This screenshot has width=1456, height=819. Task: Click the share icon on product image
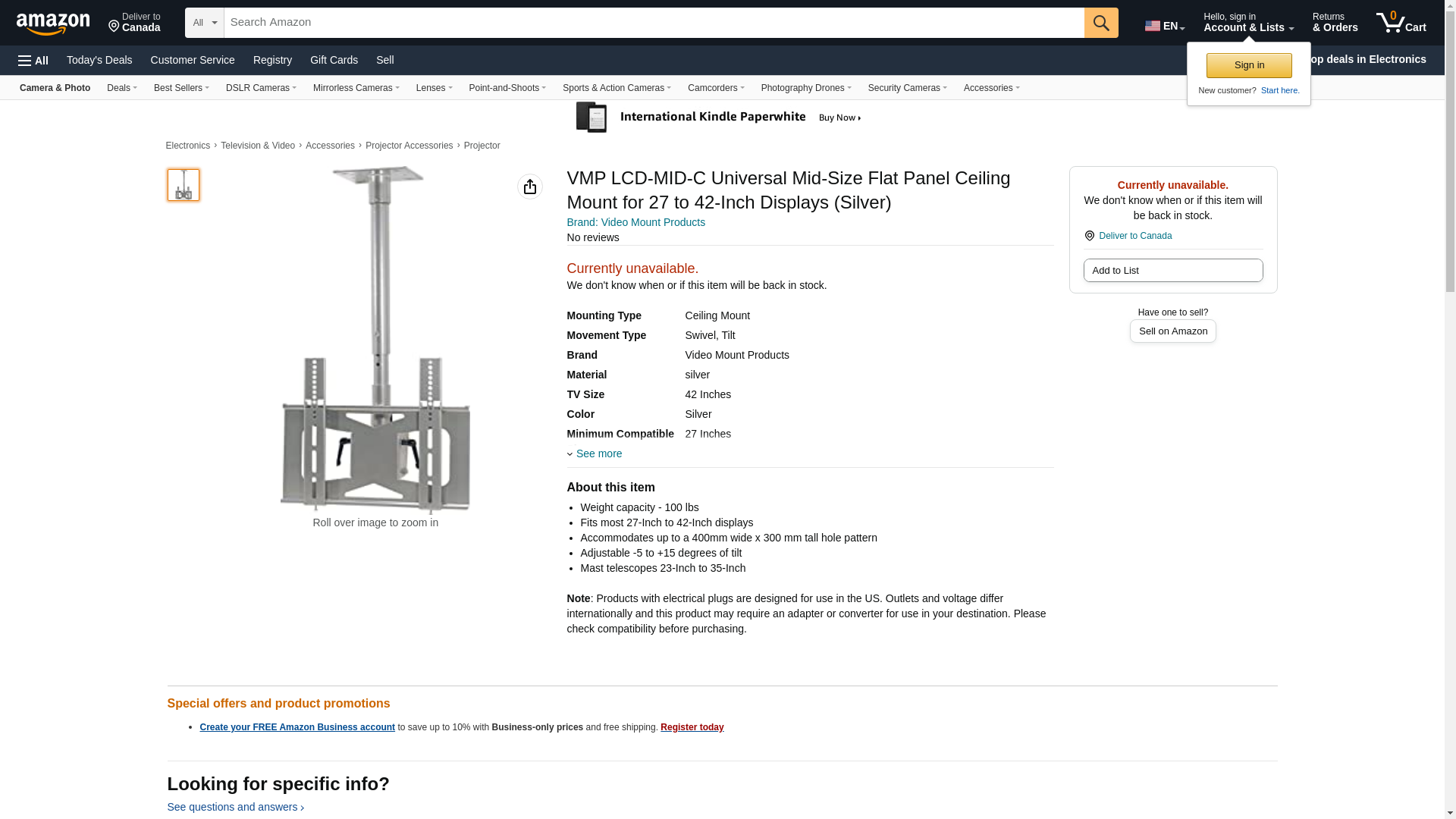click(530, 187)
